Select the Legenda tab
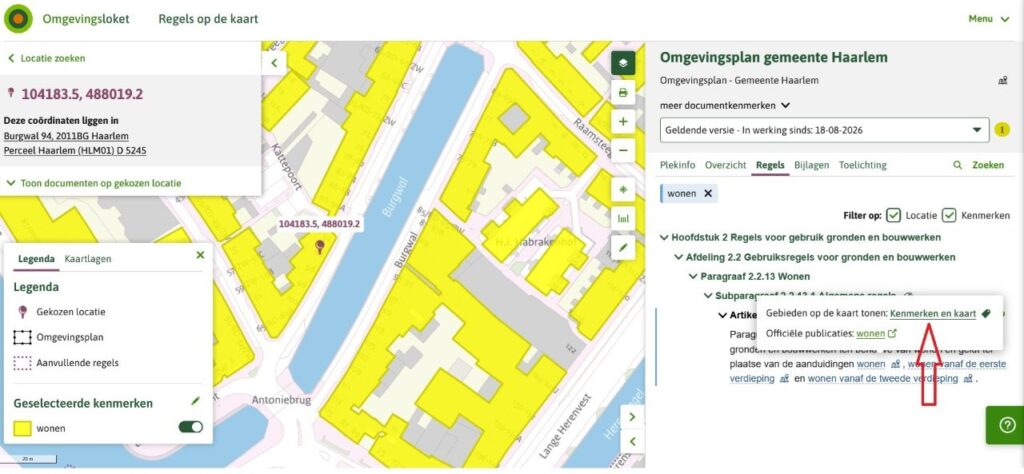Viewport: 1024px width, 474px height. [36, 259]
